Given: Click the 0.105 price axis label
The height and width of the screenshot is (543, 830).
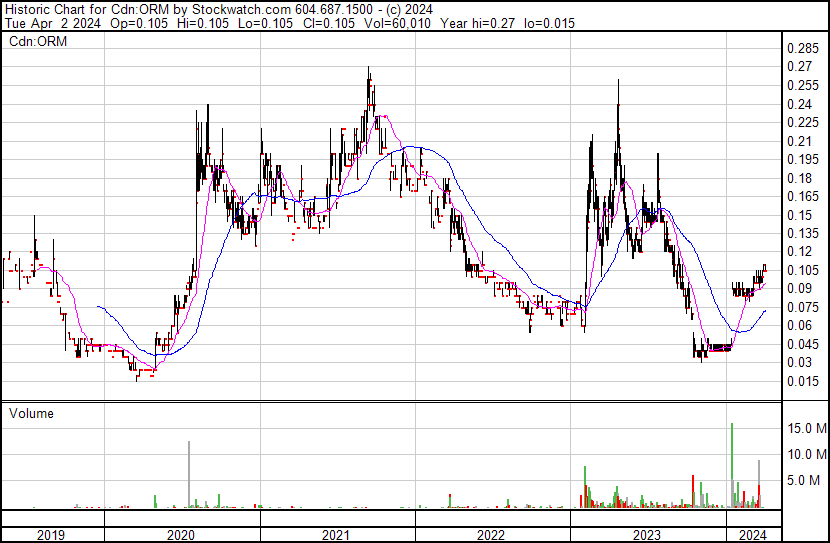Looking at the screenshot, I should click(803, 270).
